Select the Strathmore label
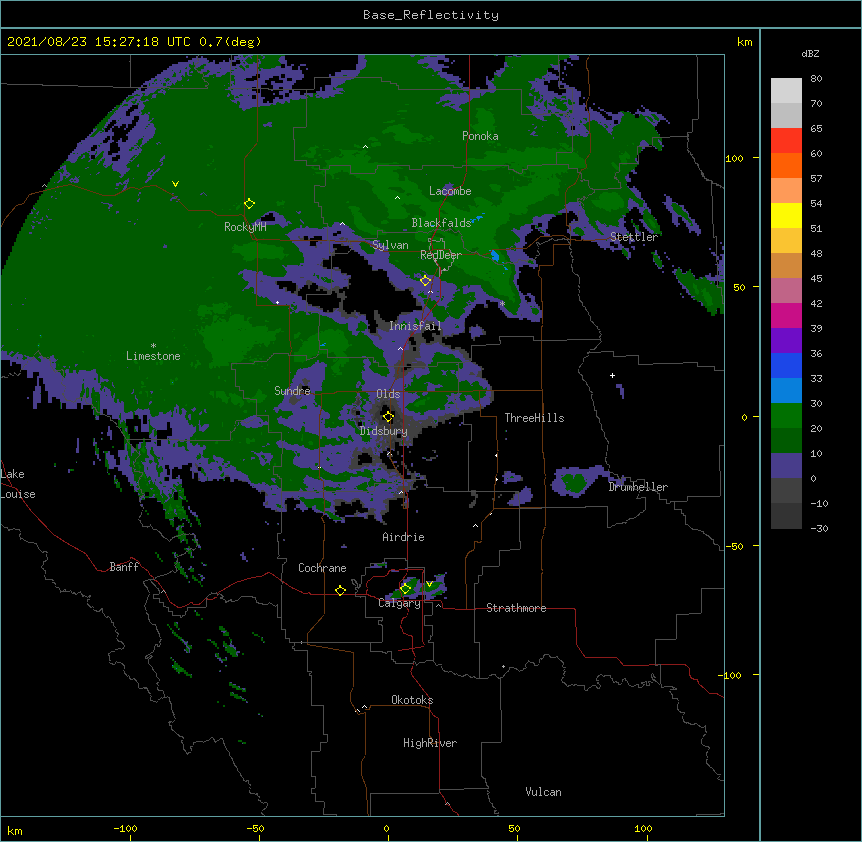The height and width of the screenshot is (842, 862). (x=516, y=608)
